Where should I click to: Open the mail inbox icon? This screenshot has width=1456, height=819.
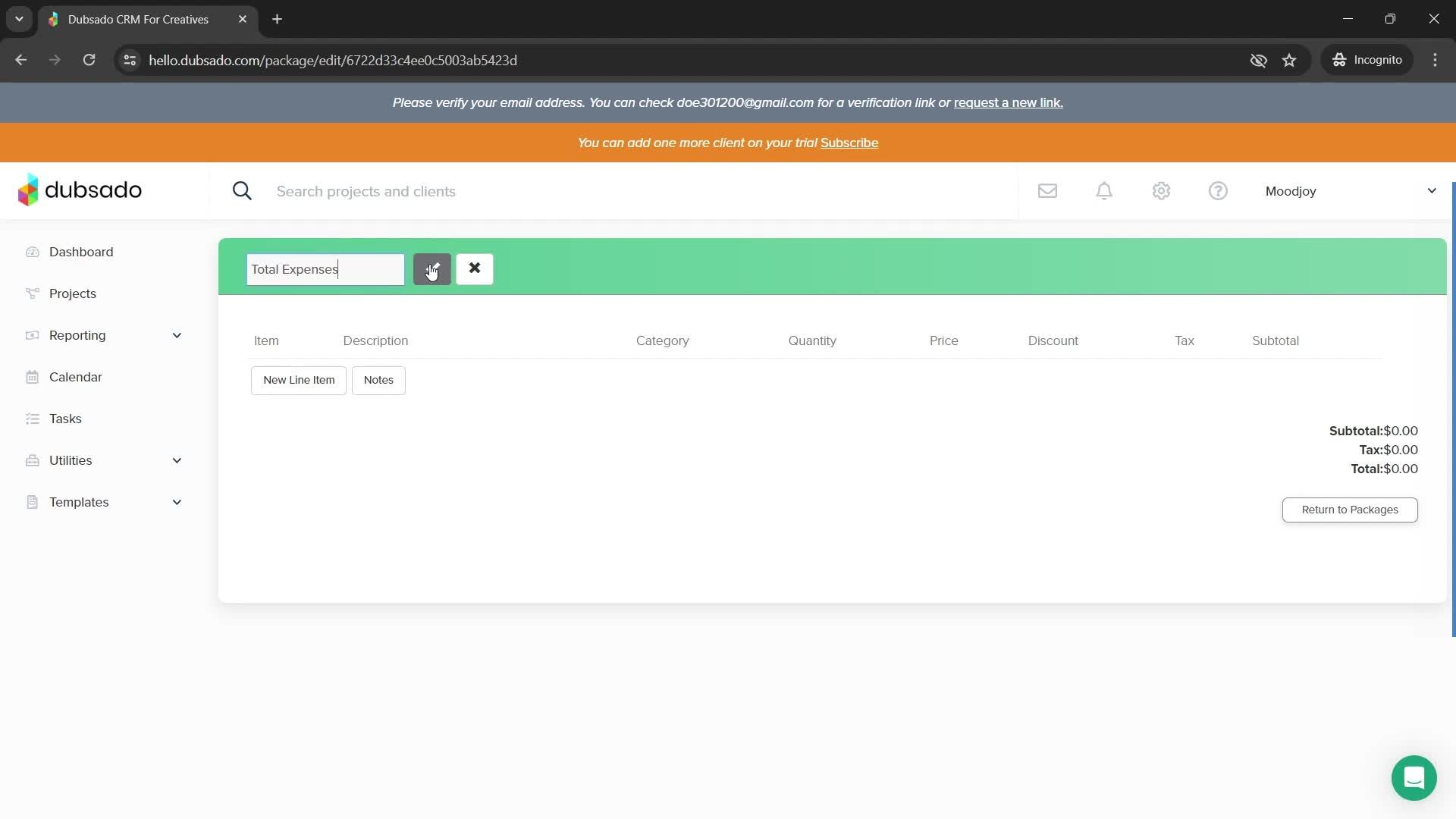tap(1047, 191)
